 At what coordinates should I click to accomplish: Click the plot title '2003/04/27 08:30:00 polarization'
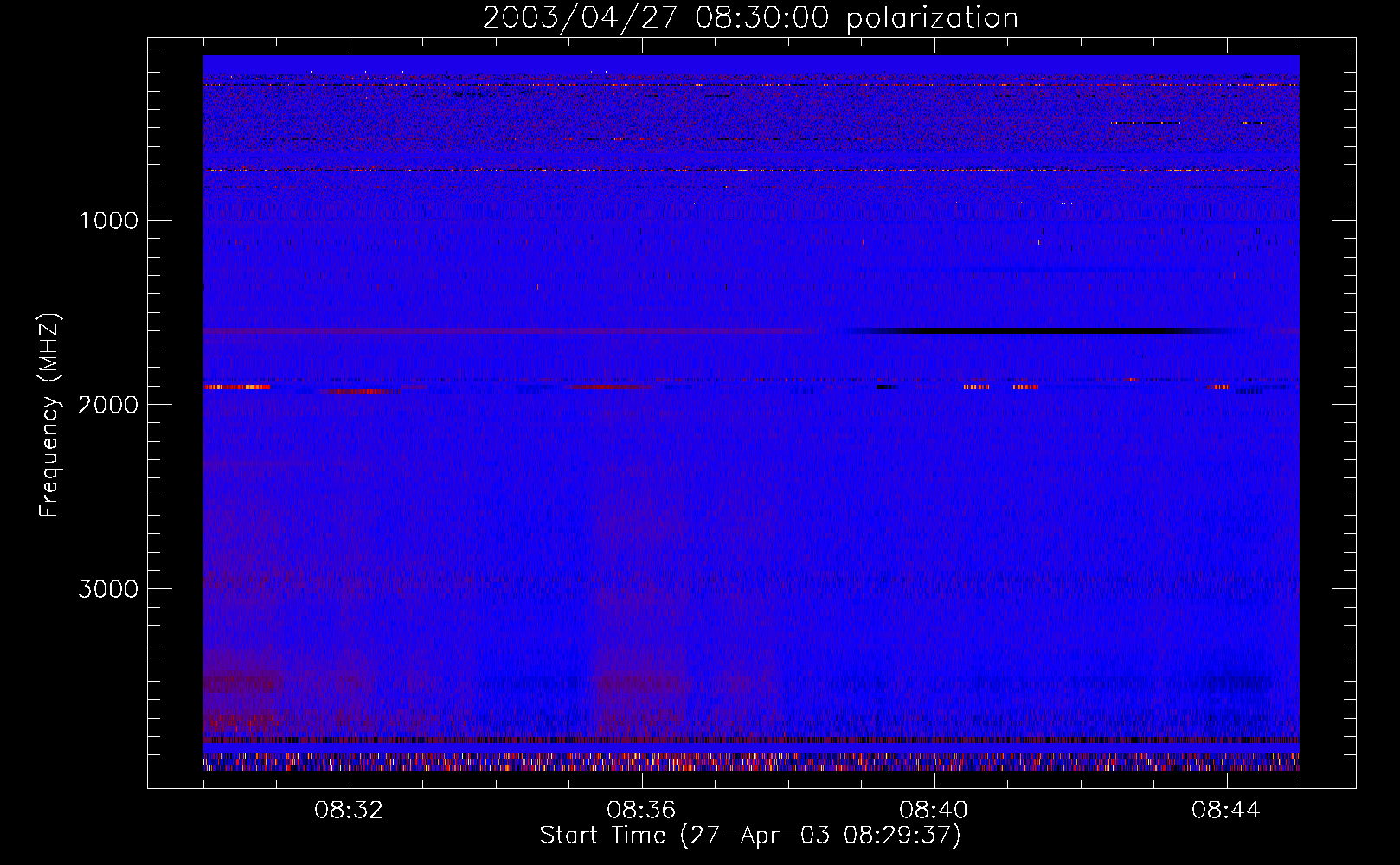[750, 17]
